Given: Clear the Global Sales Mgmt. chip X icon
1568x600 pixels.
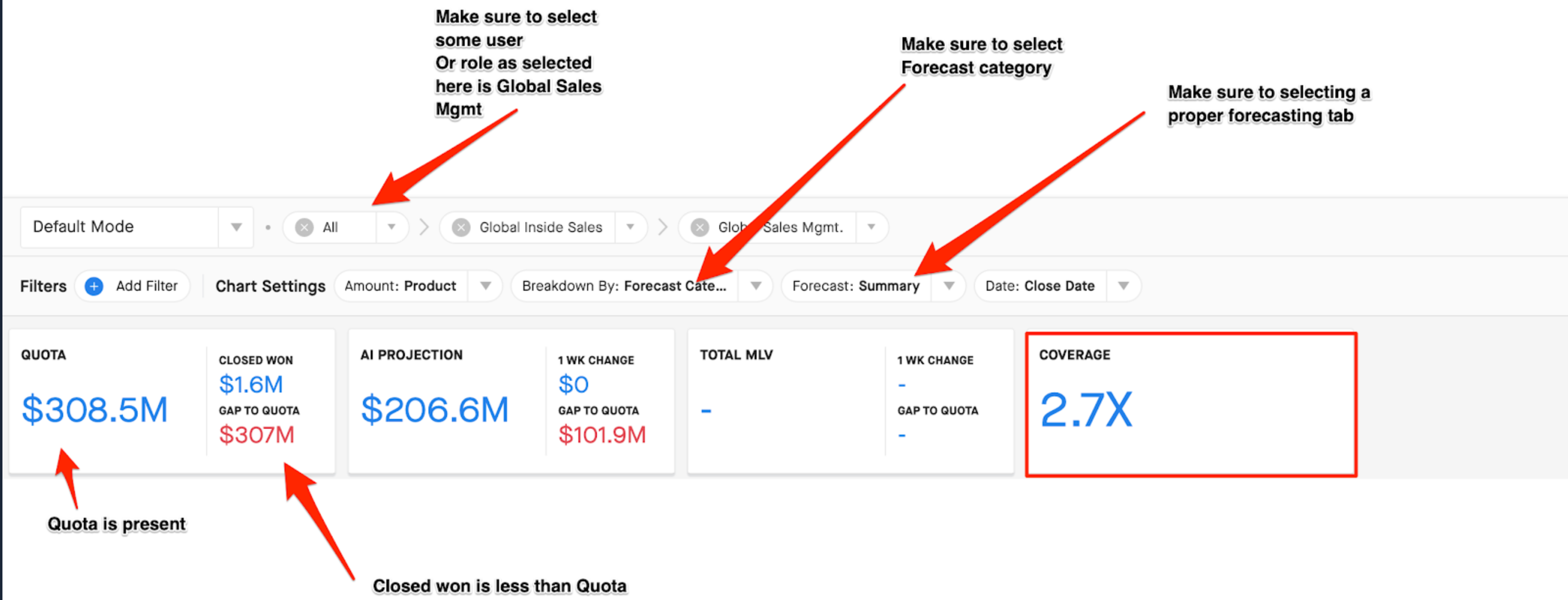Looking at the screenshot, I should [x=700, y=228].
